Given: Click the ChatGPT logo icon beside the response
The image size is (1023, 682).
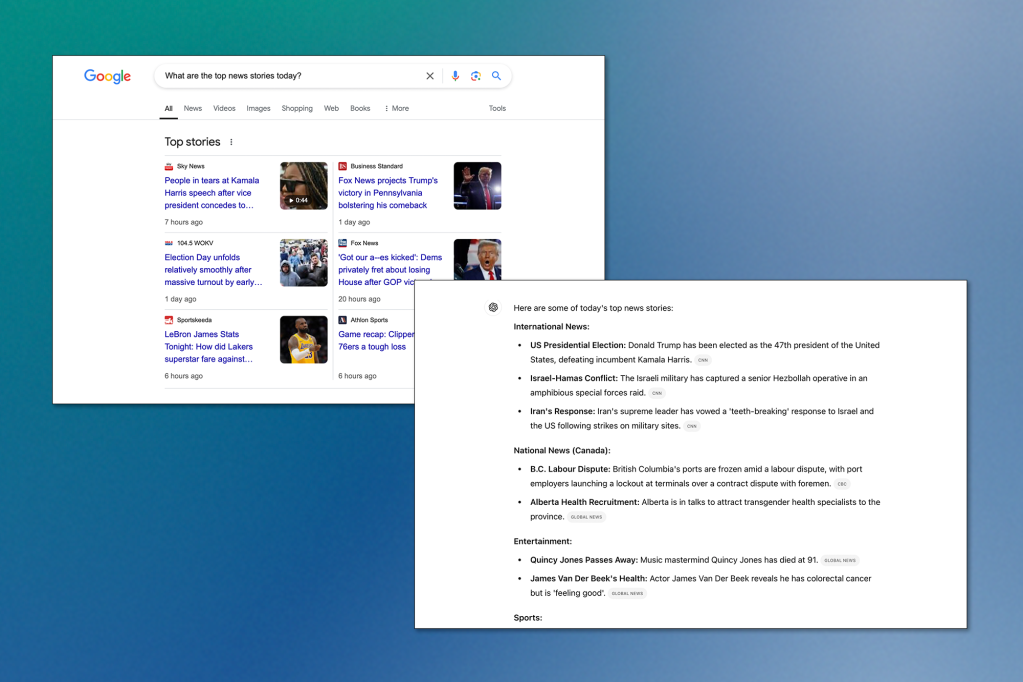Looking at the screenshot, I should [493, 307].
